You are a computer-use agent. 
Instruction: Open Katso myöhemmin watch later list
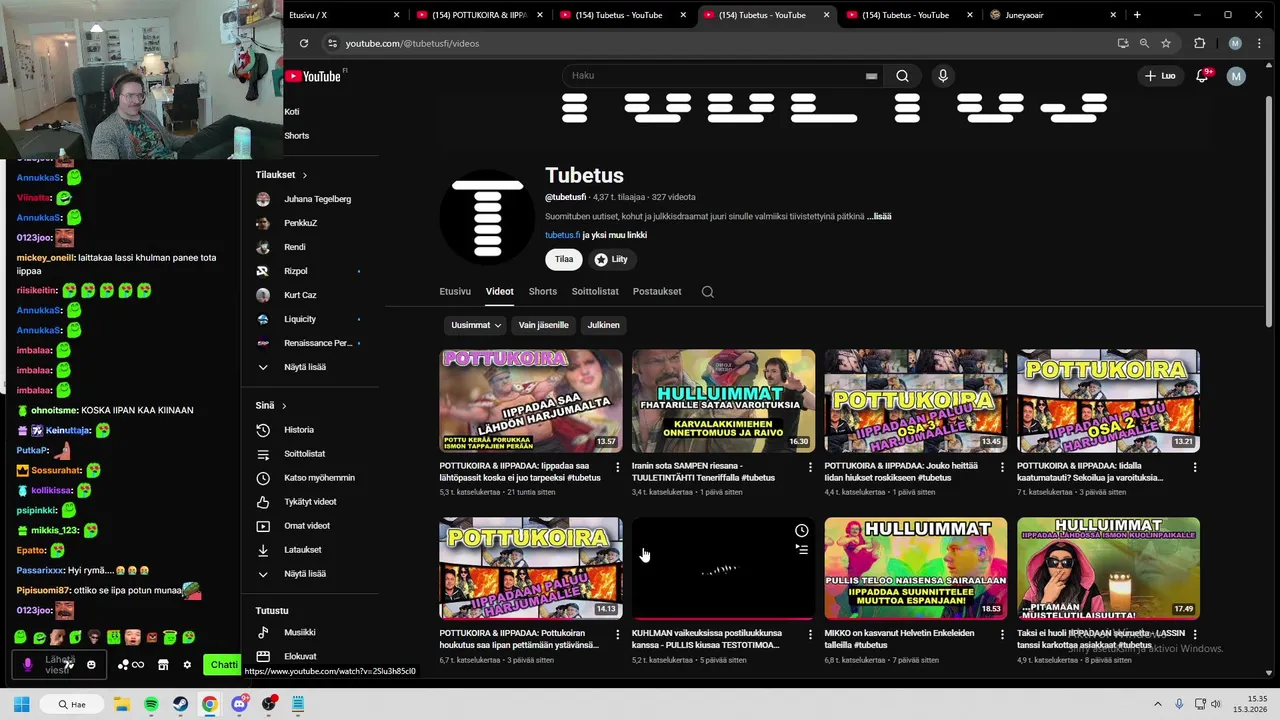[319, 478]
